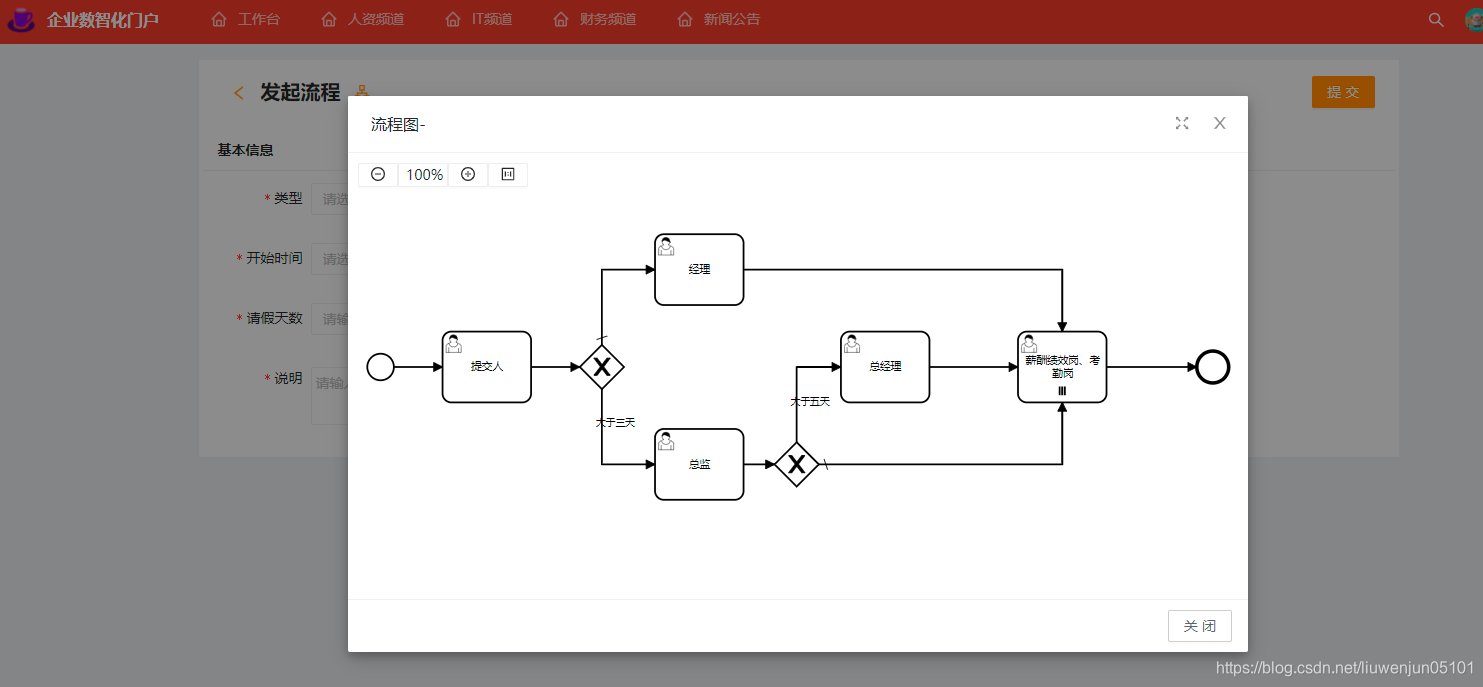The width and height of the screenshot is (1483, 687).
Task: Select the 总监 task node
Action: pos(699,464)
